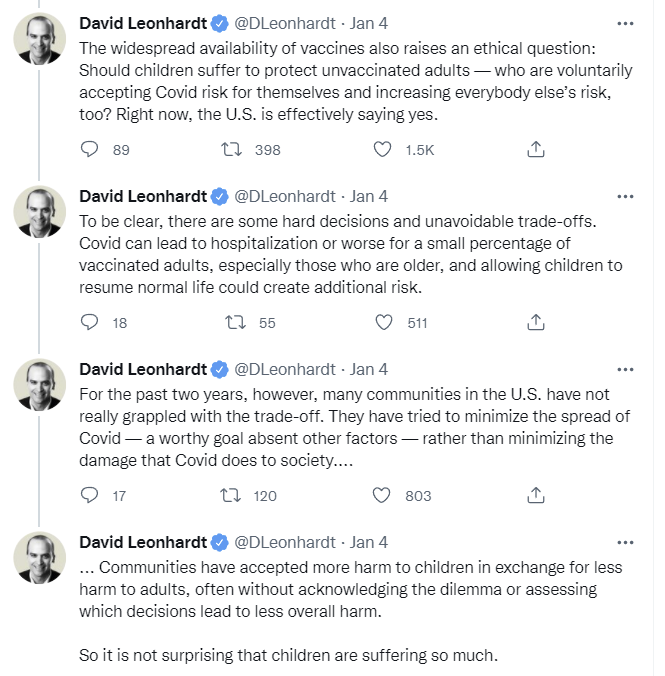Reply to the tweet with 89 replies
The image size is (665, 676).
(x=90, y=150)
